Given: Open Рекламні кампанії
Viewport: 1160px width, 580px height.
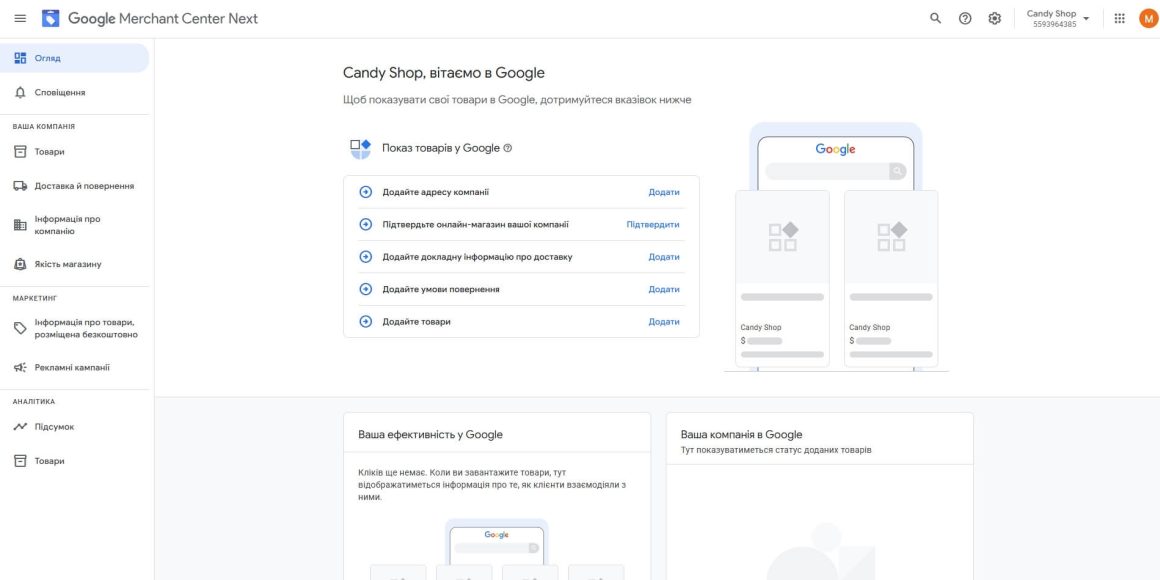Looking at the screenshot, I should [x=74, y=367].
